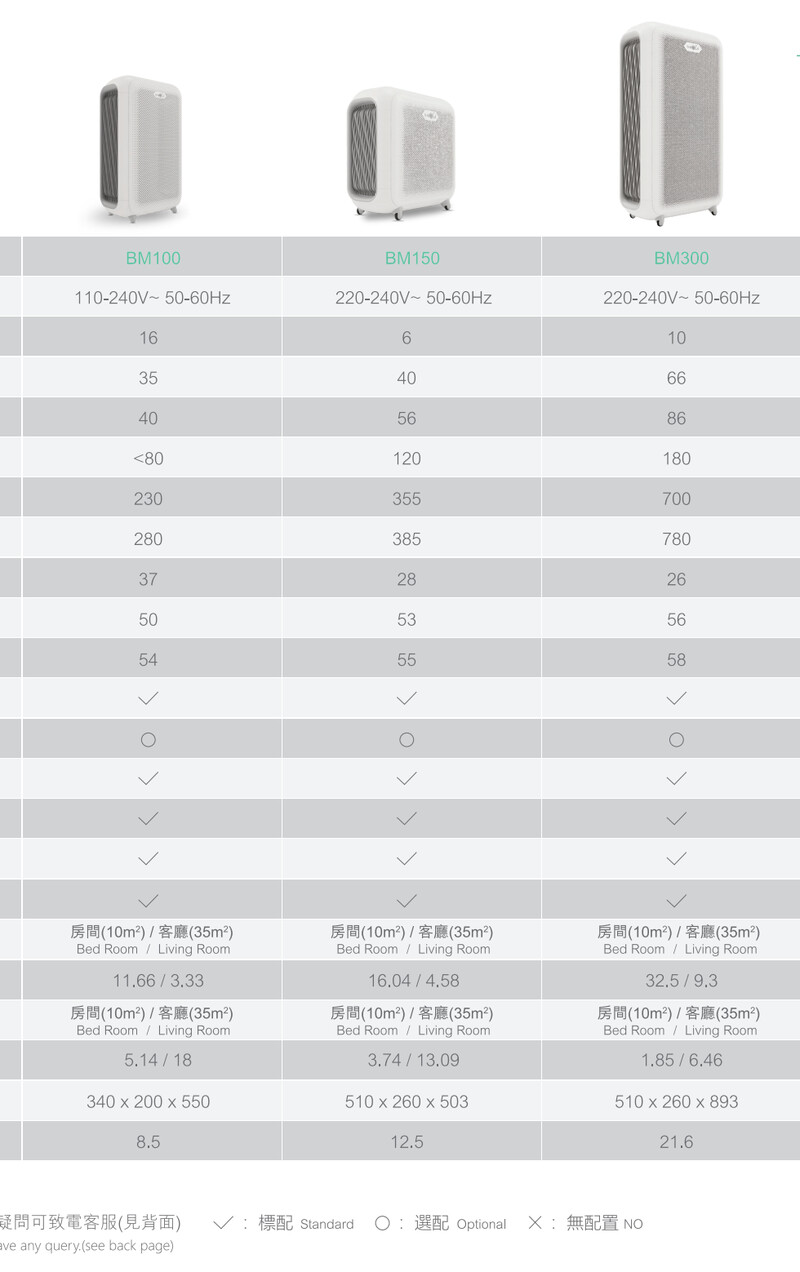The image size is (800, 1272).
Task: Click the optional circle icon in BM150 column
Action: click(x=406, y=740)
